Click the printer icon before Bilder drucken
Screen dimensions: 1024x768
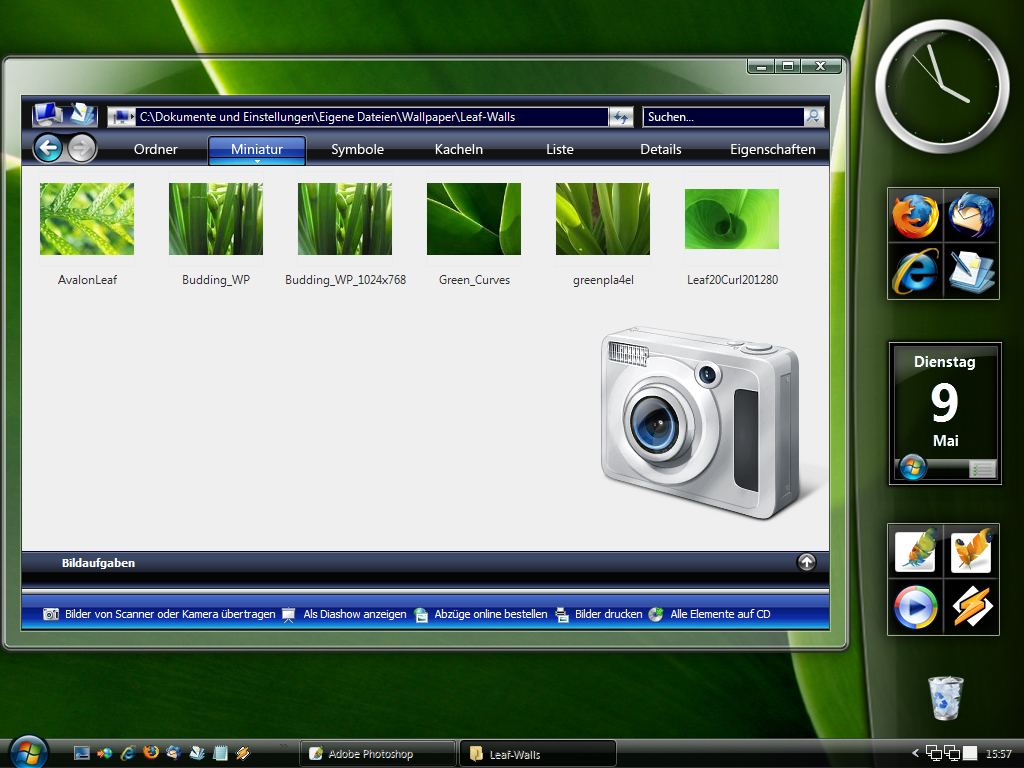point(562,615)
